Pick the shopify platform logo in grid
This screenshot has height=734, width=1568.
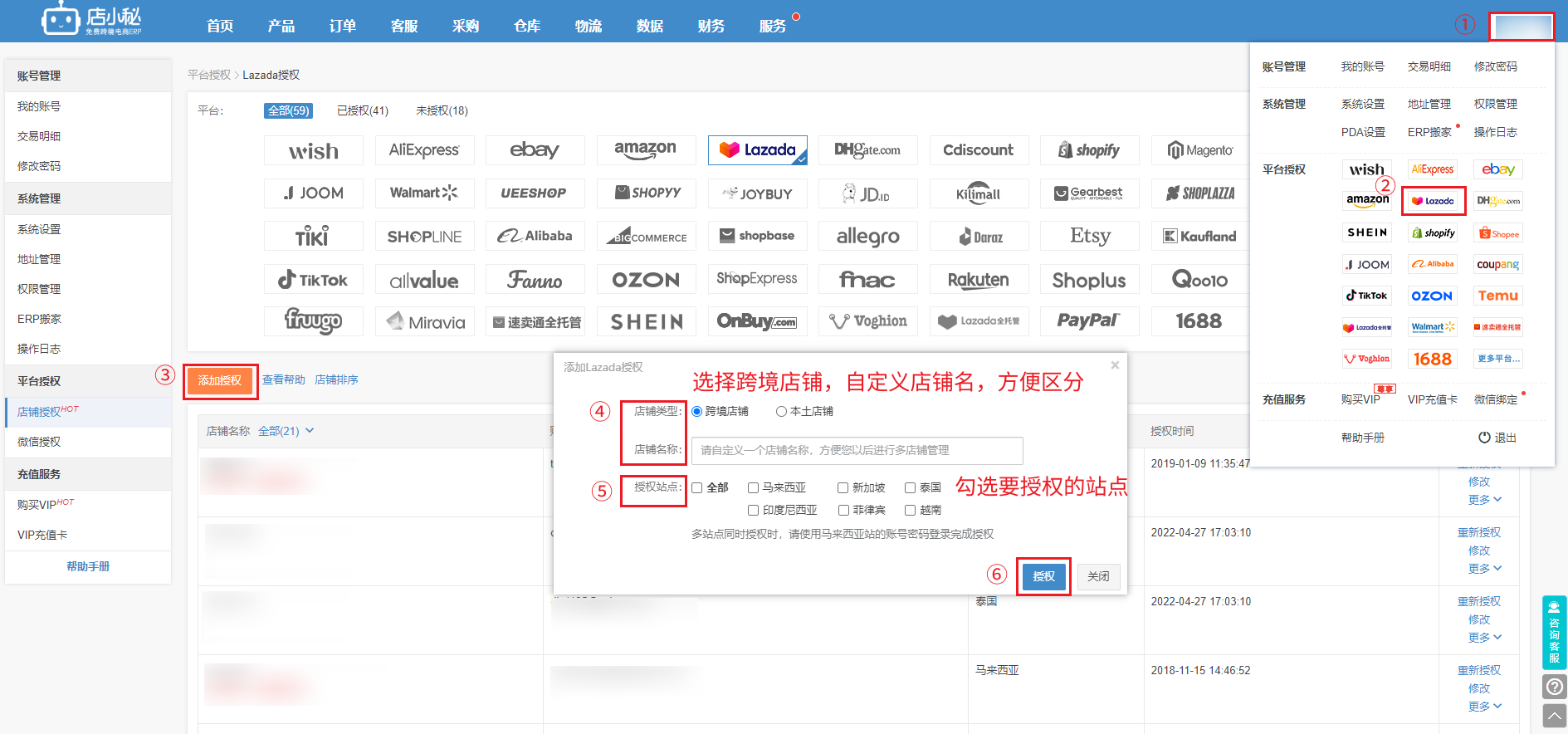[1089, 150]
